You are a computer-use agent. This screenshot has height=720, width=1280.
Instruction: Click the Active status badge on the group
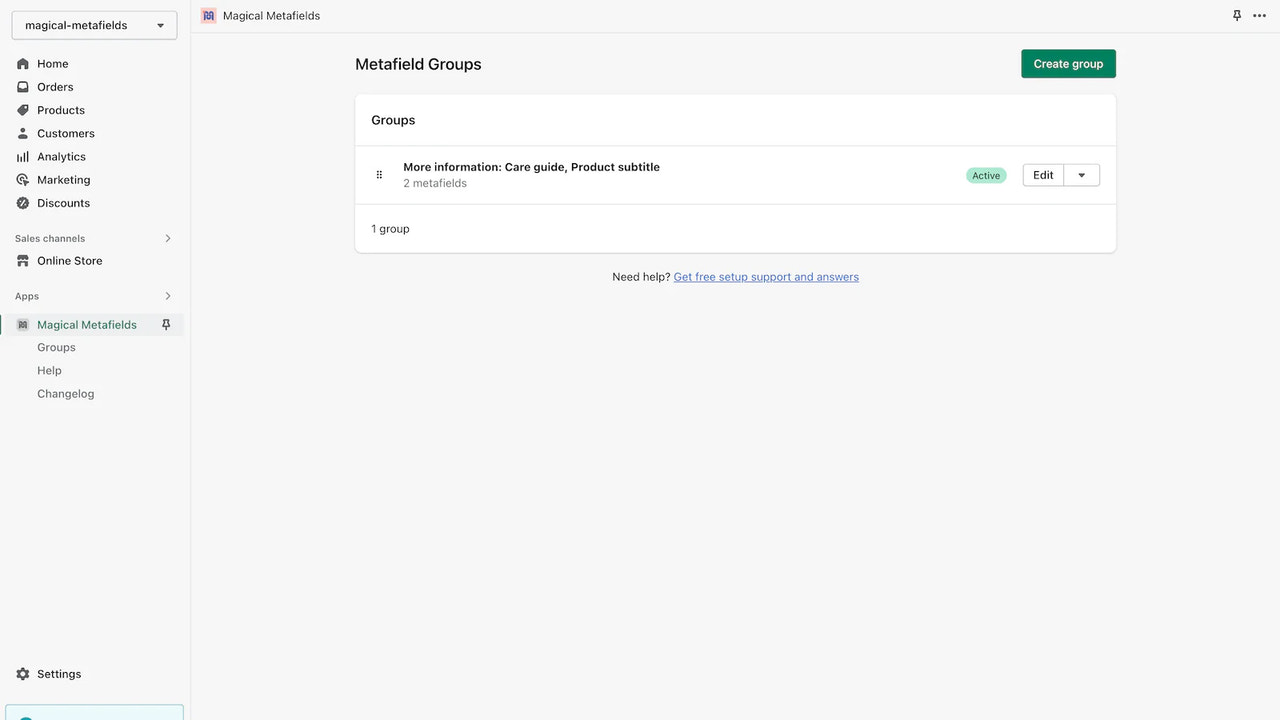(985, 175)
